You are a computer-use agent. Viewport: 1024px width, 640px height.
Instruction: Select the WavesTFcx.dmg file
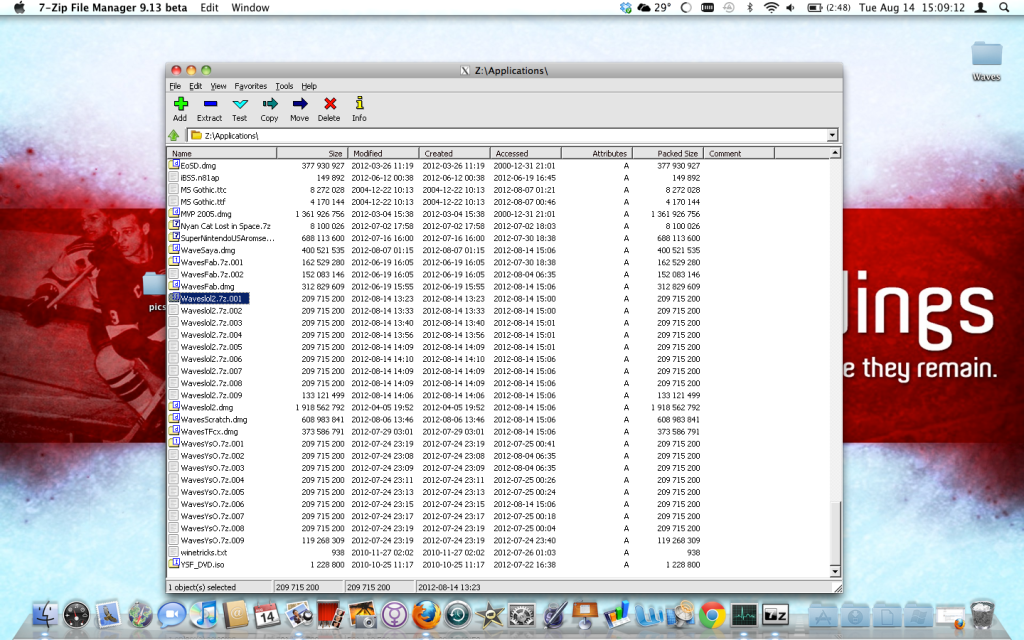coord(209,432)
